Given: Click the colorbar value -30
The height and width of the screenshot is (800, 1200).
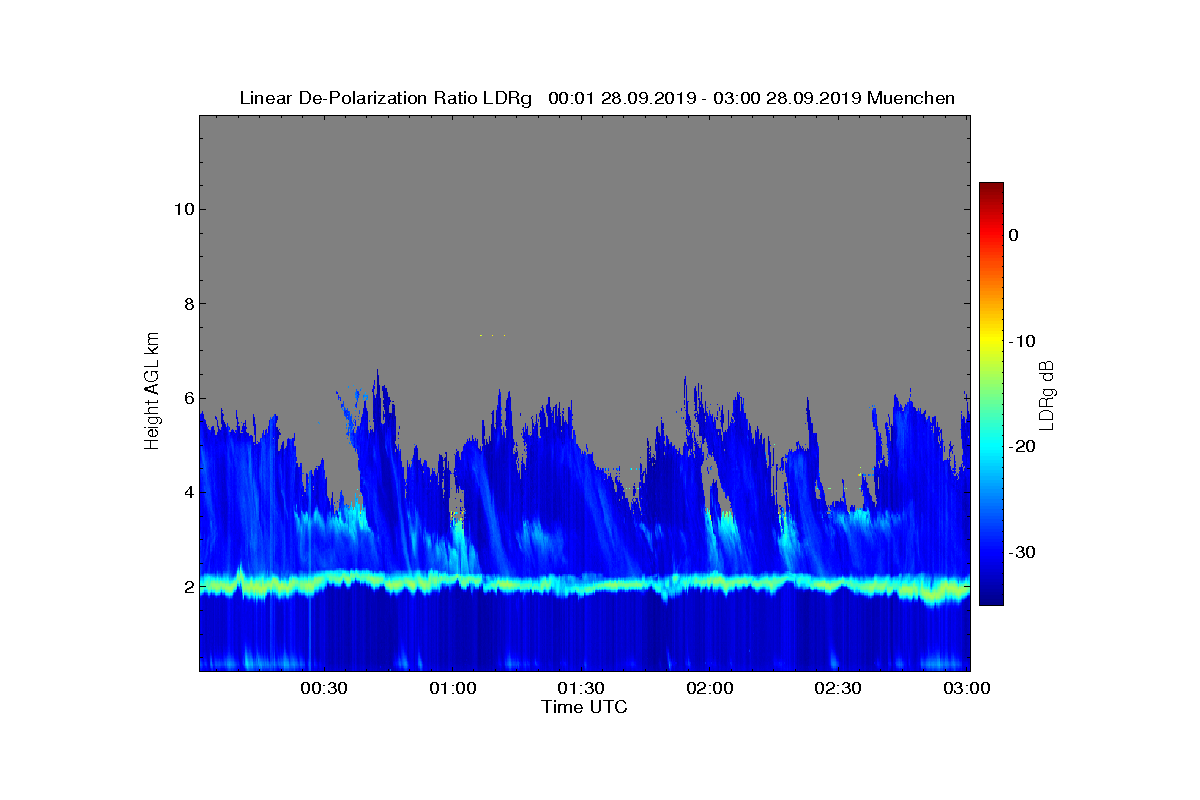Looking at the screenshot, I should pyautogui.click(x=1022, y=553).
